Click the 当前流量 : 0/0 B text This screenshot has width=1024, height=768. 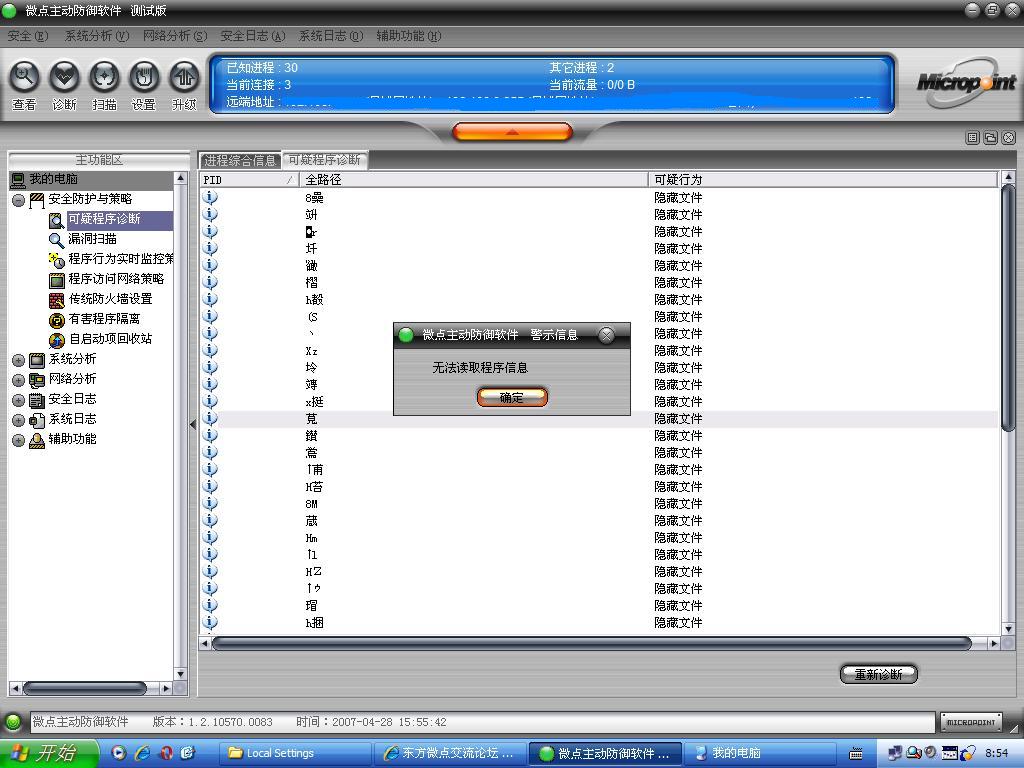pyautogui.click(x=592, y=84)
